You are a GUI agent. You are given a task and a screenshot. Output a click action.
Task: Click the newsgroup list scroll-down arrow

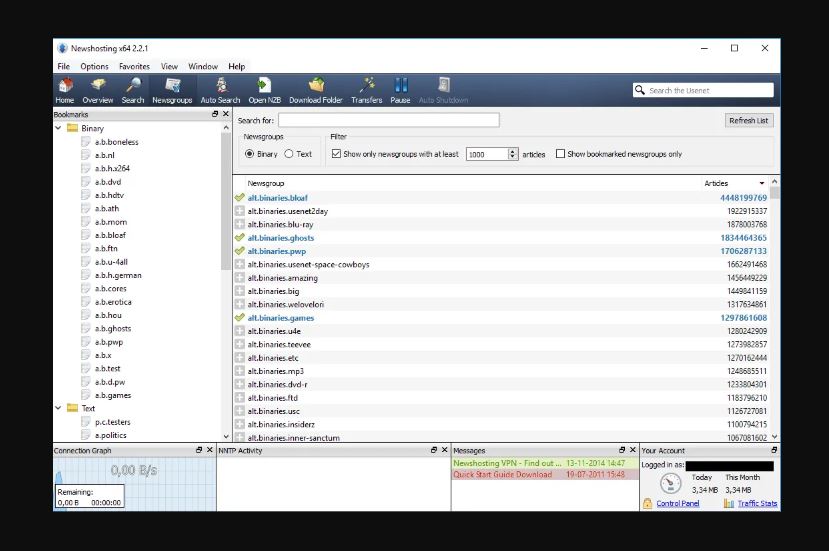click(775, 437)
